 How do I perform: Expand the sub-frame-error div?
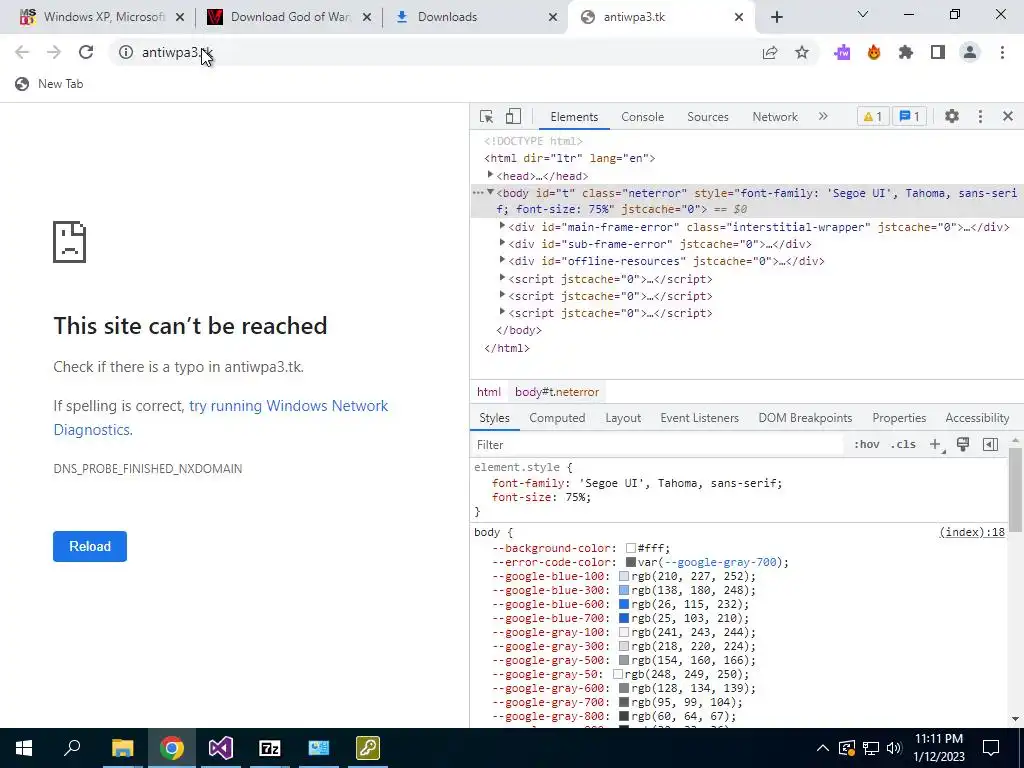pos(502,243)
